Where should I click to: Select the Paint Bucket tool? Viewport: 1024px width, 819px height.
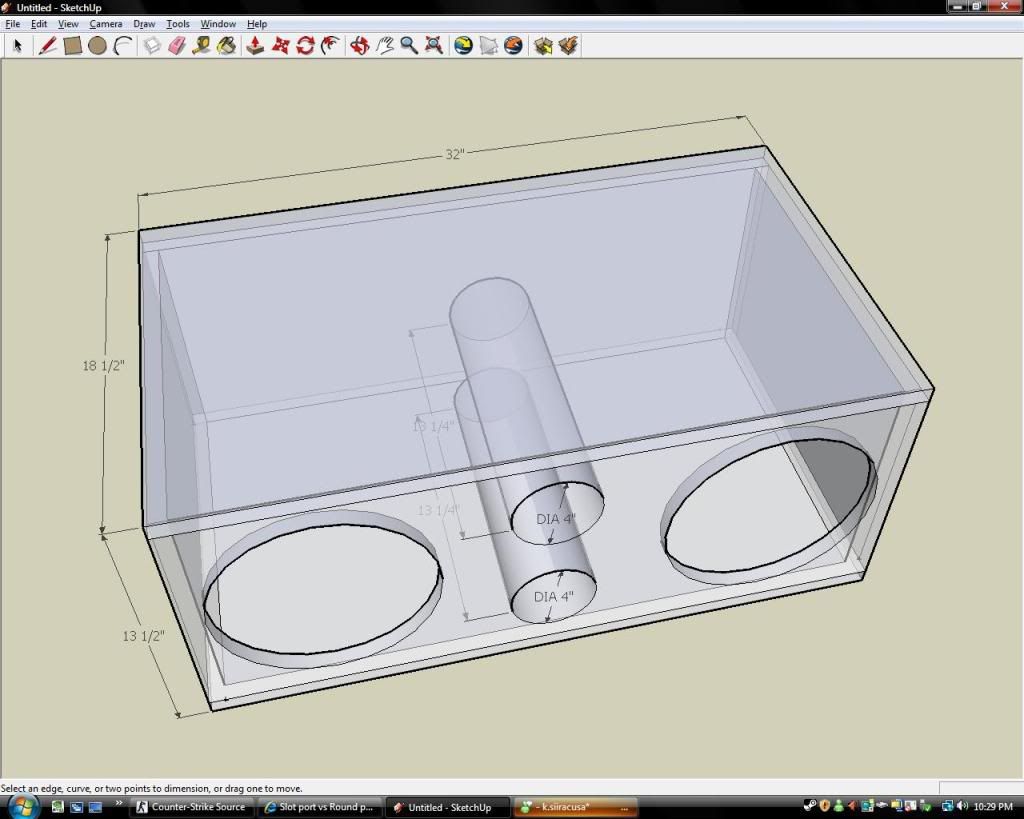[228, 45]
